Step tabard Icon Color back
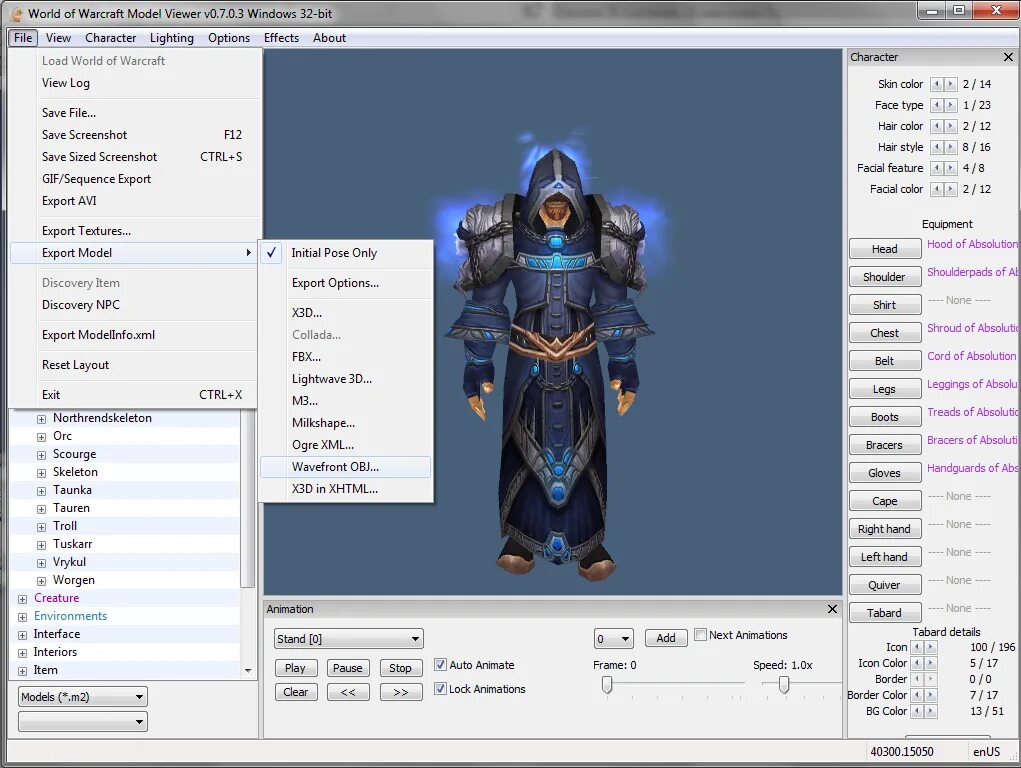Screen dimensions: 1021x768 [917, 663]
